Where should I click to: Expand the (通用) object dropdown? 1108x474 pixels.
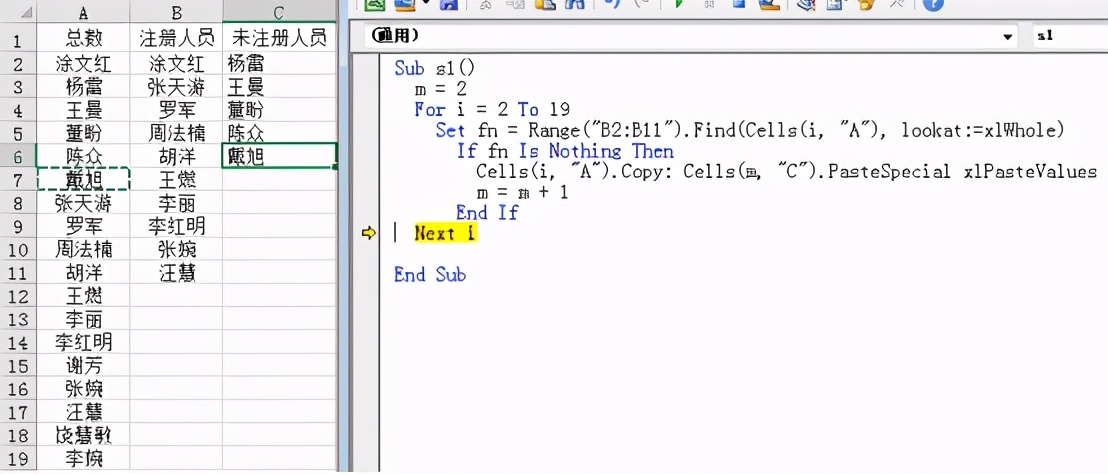tap(1008, 36)
